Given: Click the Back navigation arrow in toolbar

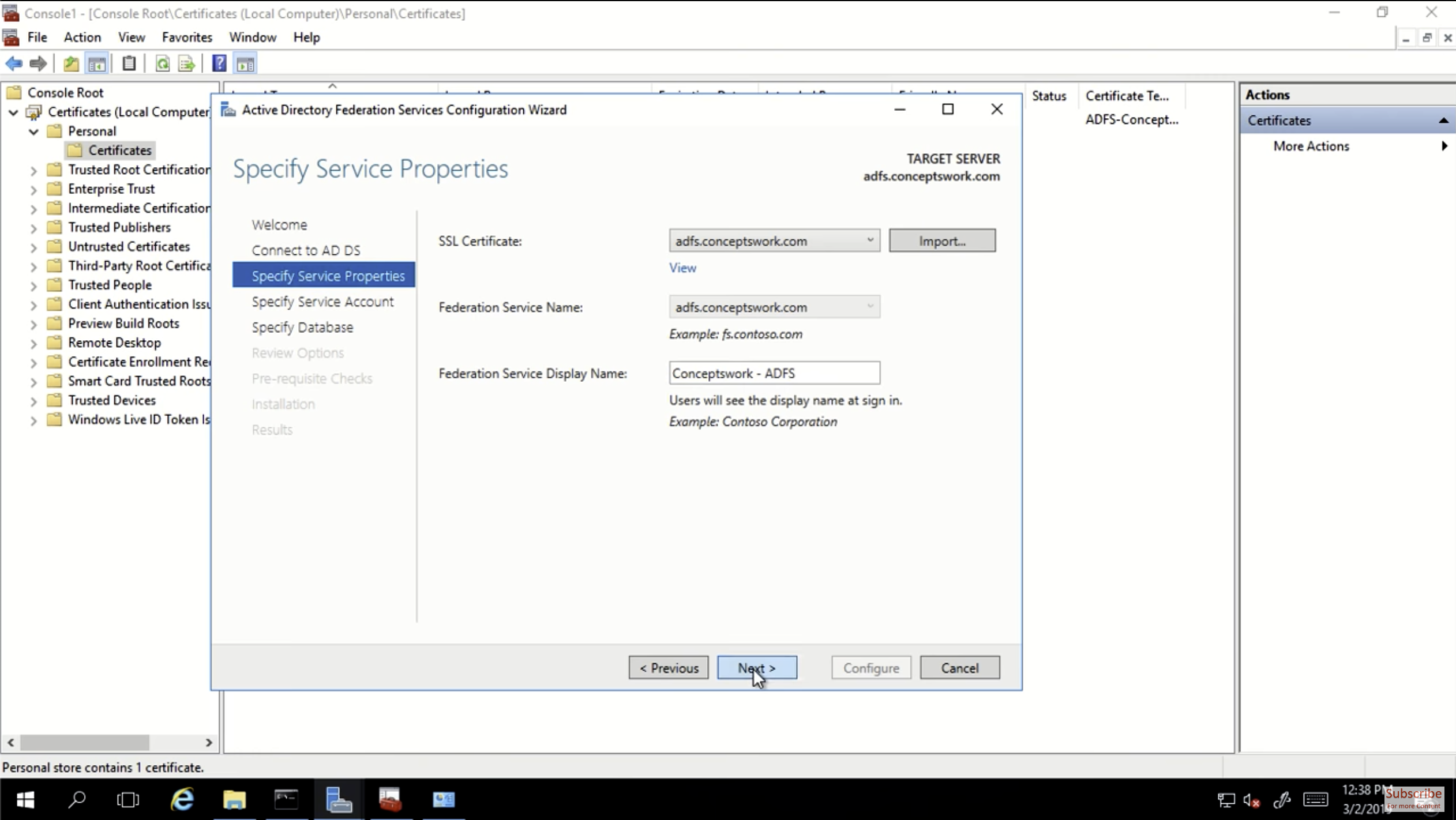Looking at the screenshot, I should pyautogui.click(x=14, y=63).
